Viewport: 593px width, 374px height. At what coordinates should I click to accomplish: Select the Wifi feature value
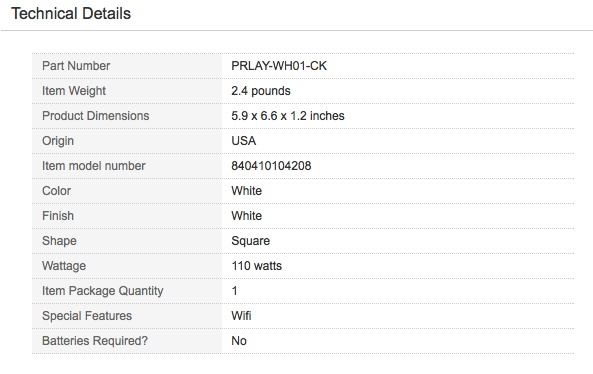pos(241,316)
